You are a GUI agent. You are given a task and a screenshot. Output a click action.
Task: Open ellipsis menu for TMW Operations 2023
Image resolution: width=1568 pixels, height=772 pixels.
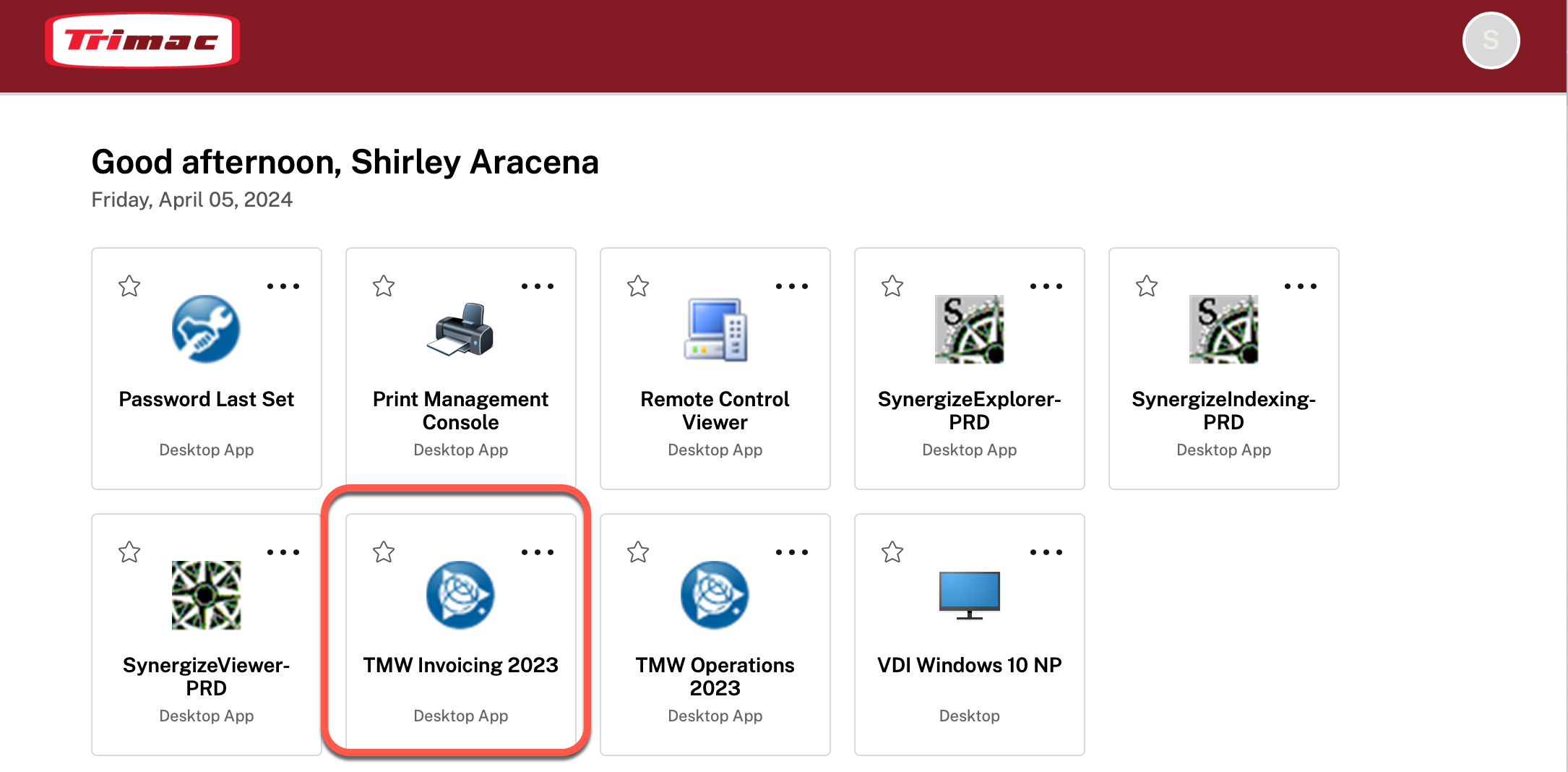792,552
